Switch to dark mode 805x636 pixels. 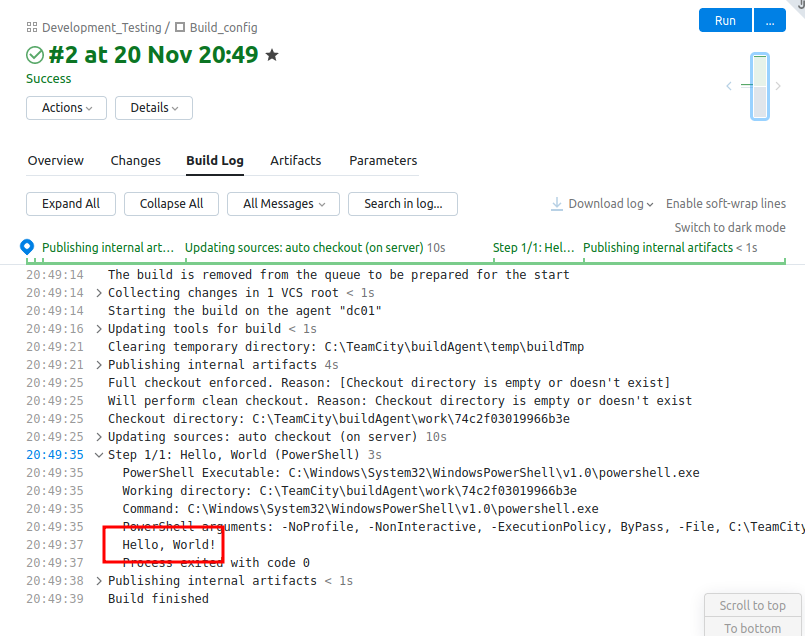point(729,228)
